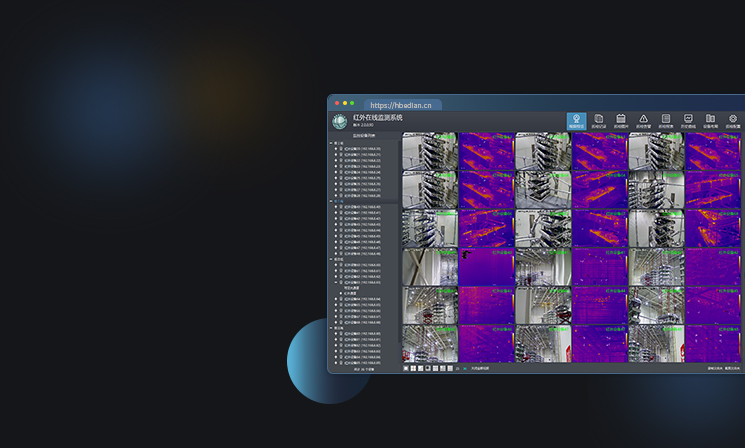Click the round app logo beside the title

(340, 121)
